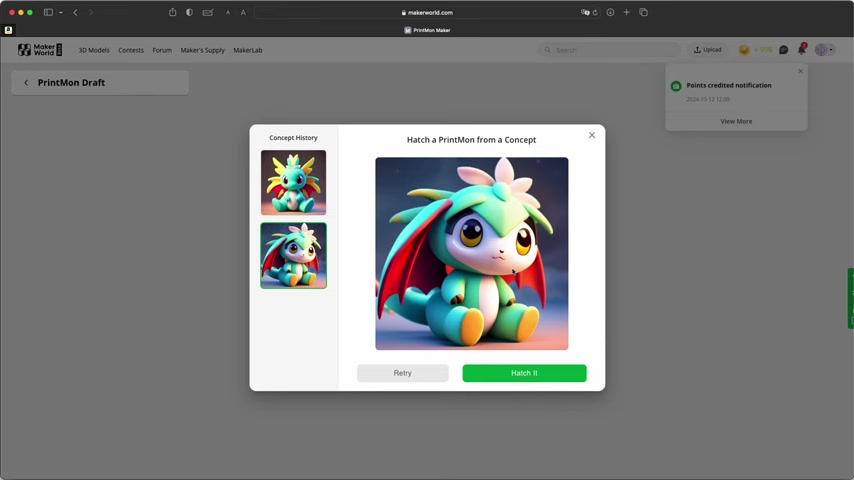
Task: Open the gold points coin icon
Action: click(x=744, y=50)
